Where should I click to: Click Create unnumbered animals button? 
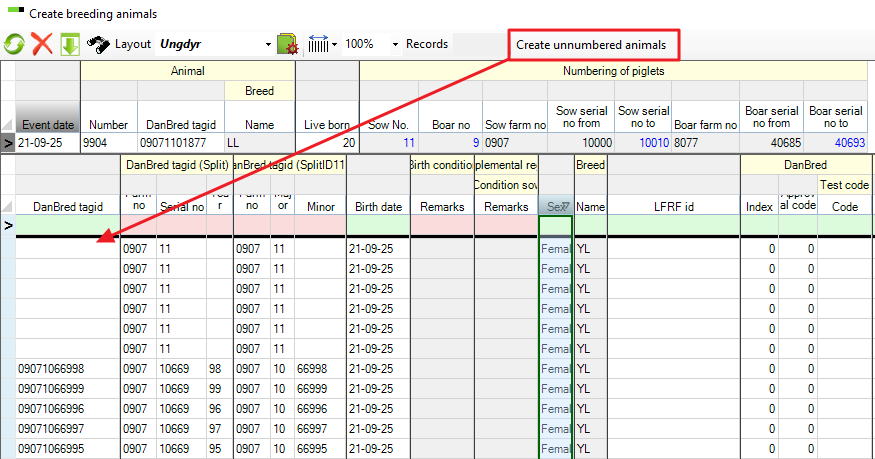[x=594, y=45]
